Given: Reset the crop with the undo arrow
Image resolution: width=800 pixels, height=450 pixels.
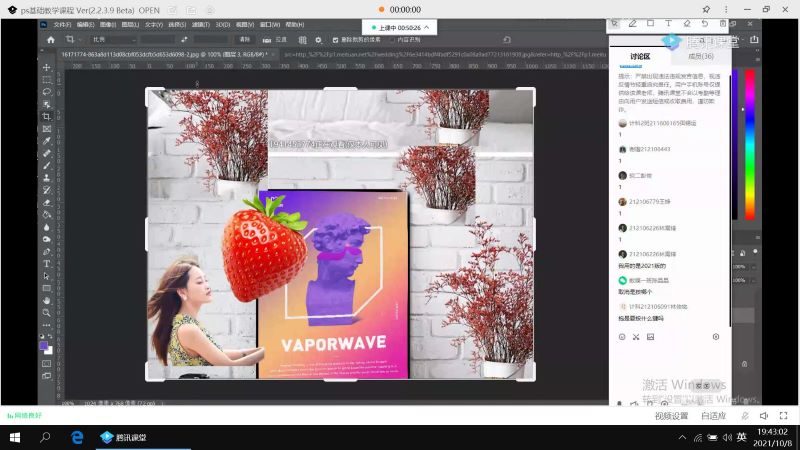Looking at the screenshot, I should point(507,40).
